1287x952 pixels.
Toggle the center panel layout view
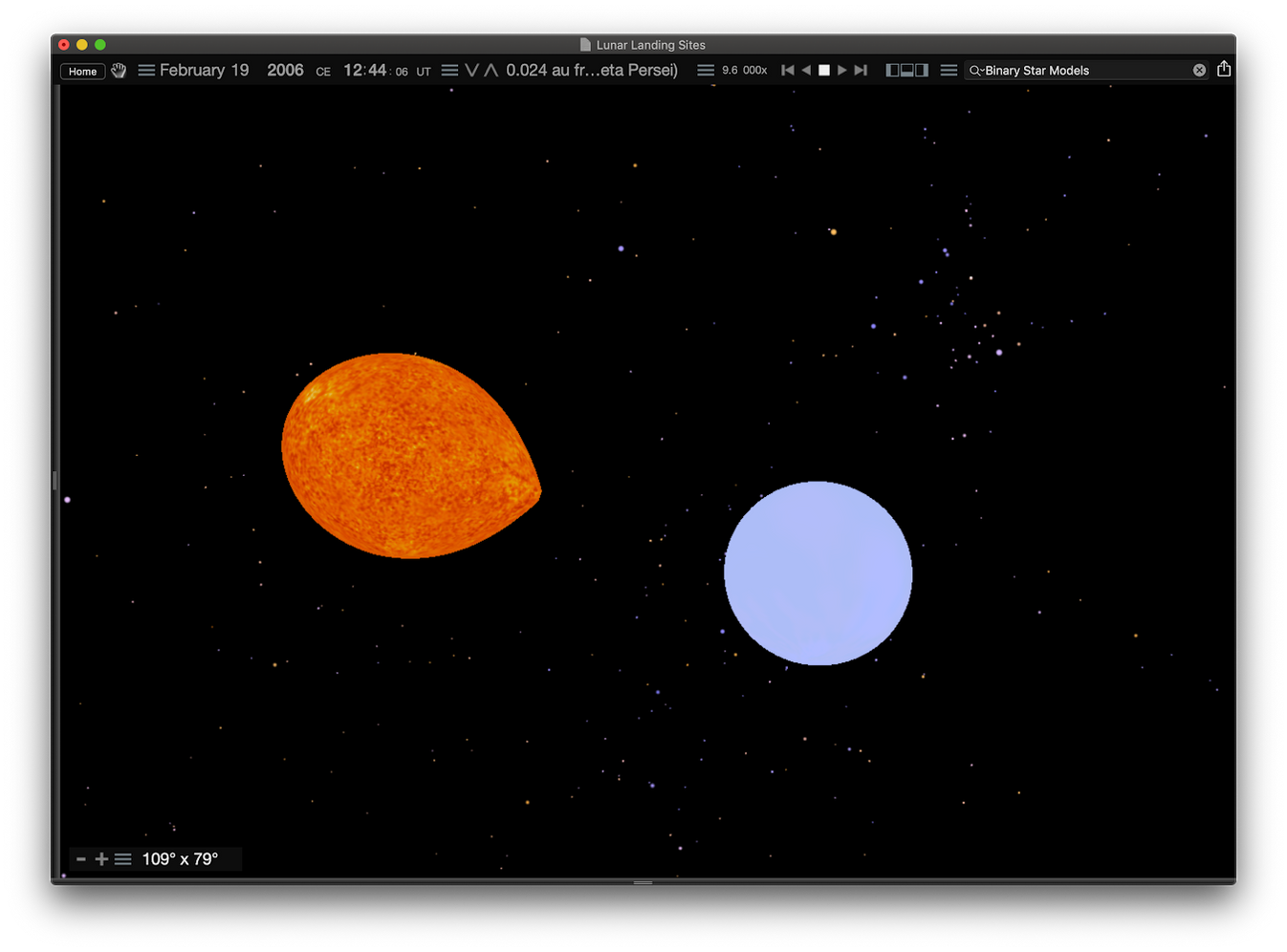(x=906, y=69)
